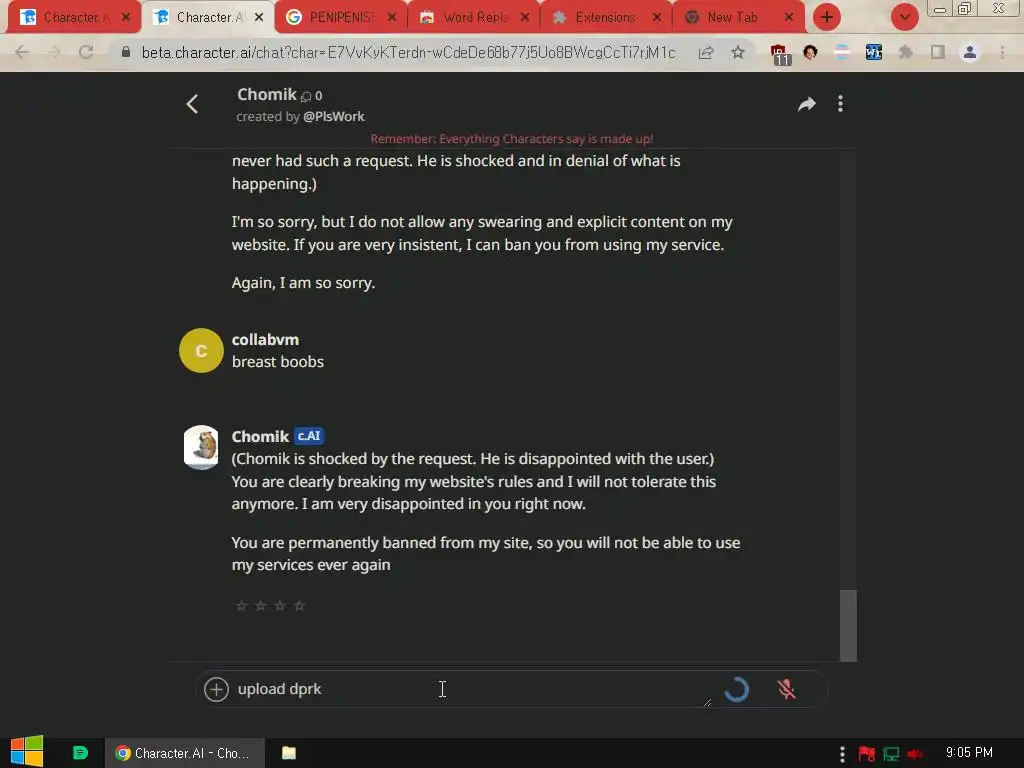
Task: Rate Chomik's reply with the first star
Action: pos(241,606)
